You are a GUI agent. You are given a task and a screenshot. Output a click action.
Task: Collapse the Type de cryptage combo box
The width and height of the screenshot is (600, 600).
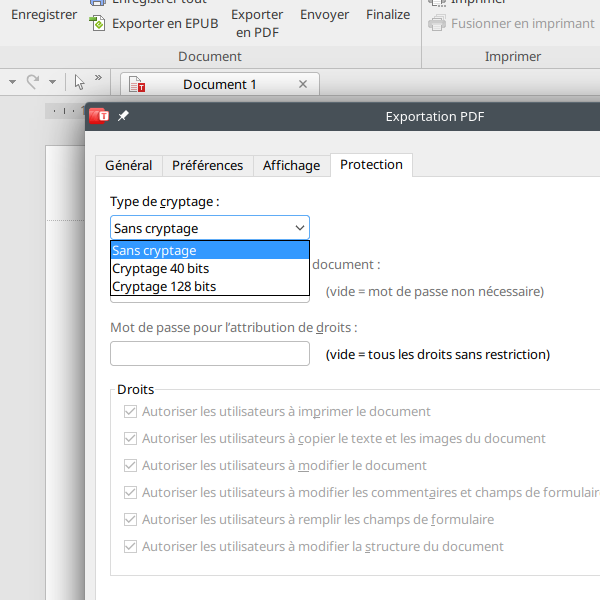pyautogui.click(x=297, y=228)
